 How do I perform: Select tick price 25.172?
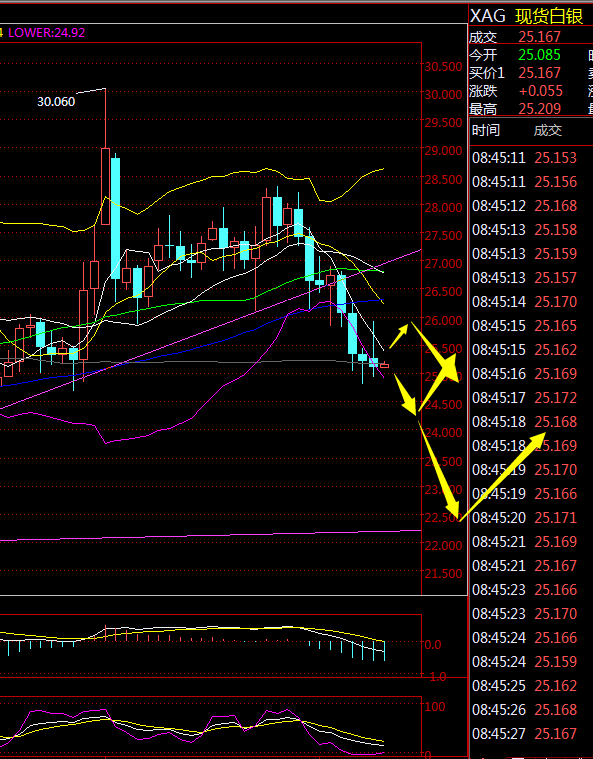tap(556, 398)
